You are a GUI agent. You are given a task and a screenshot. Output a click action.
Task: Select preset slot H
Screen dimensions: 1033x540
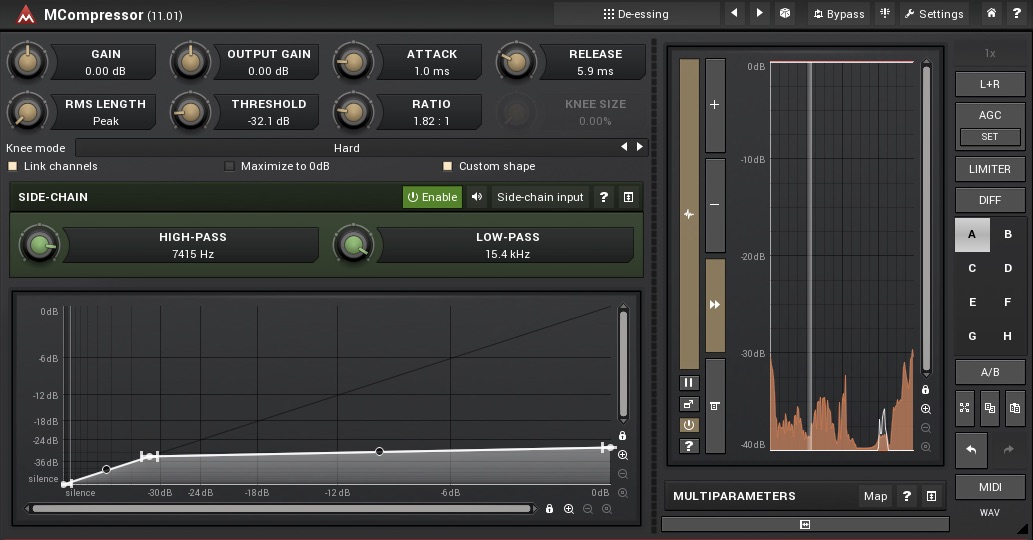(x=1007, y=336)
